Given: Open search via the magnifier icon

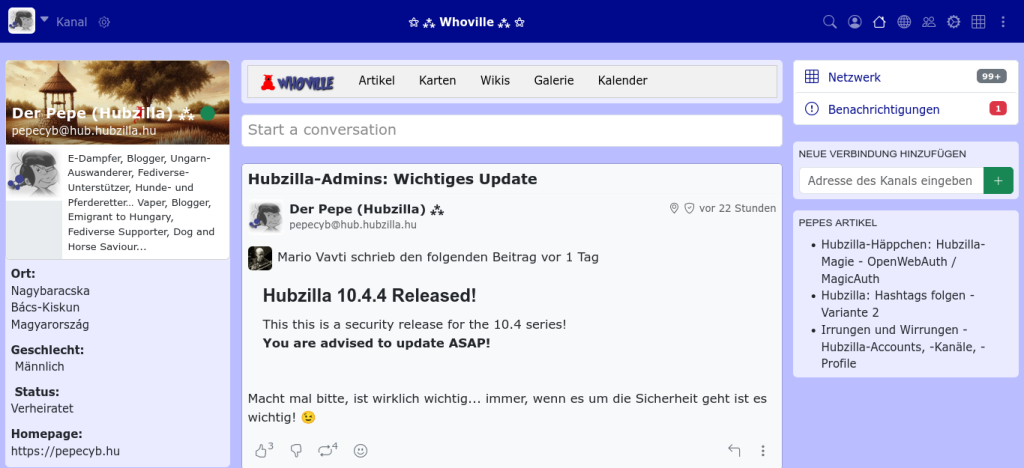Looking at the screenshot, I should click(x=829, y=22).
